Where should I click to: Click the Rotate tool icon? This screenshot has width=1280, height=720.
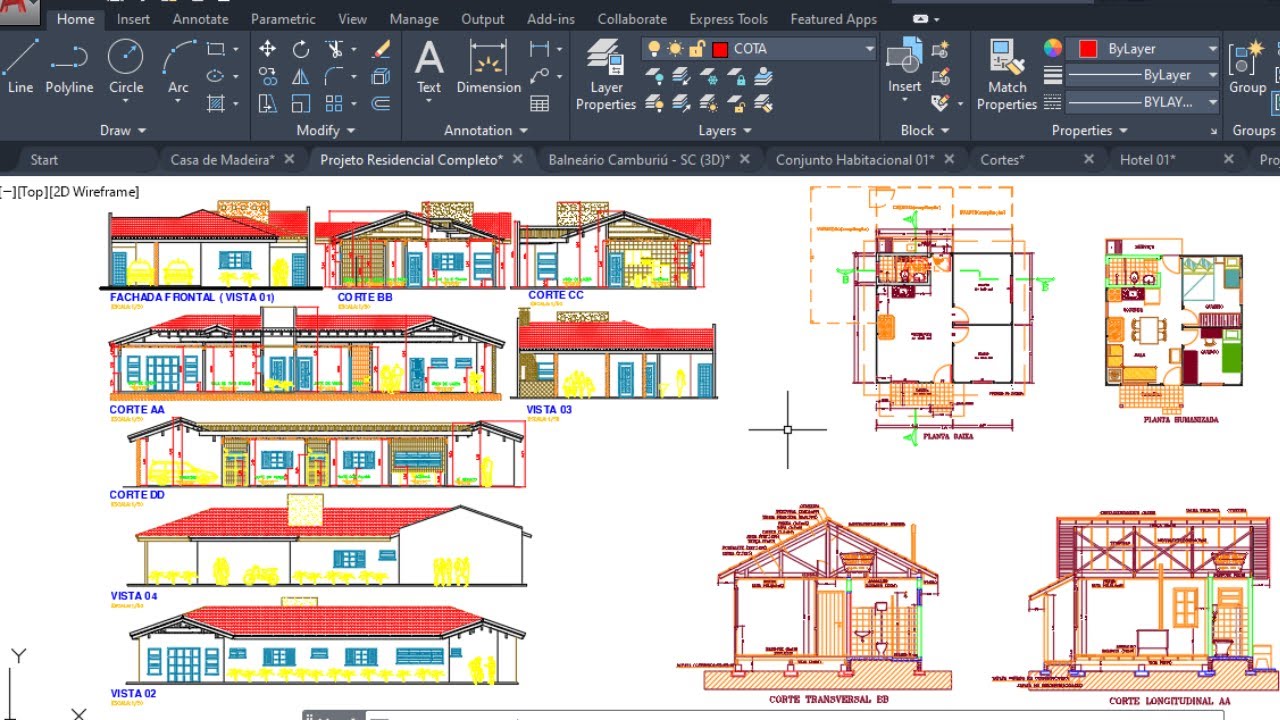(x=301, y=49)
